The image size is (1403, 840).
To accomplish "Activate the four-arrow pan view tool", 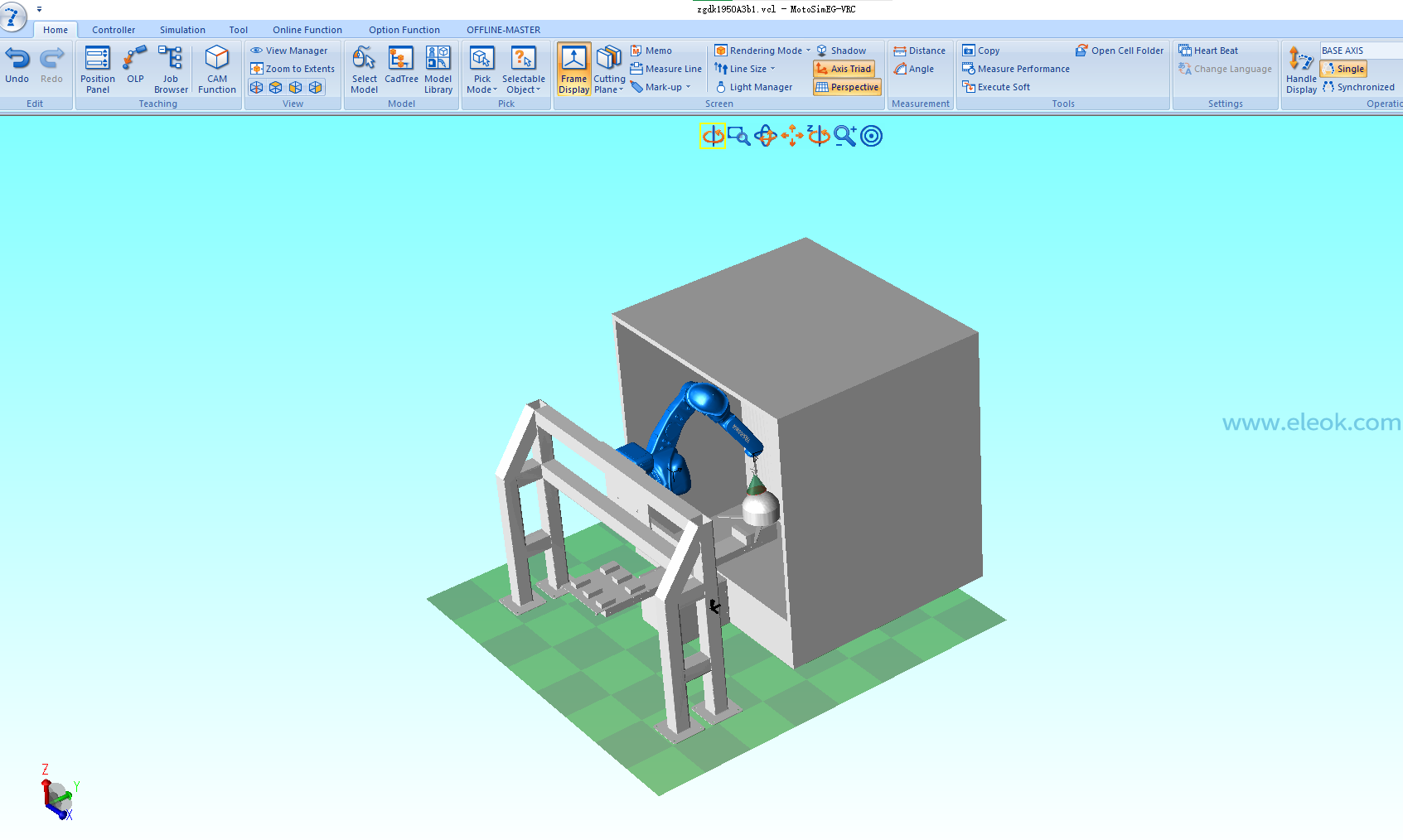I will coord(792,136).
